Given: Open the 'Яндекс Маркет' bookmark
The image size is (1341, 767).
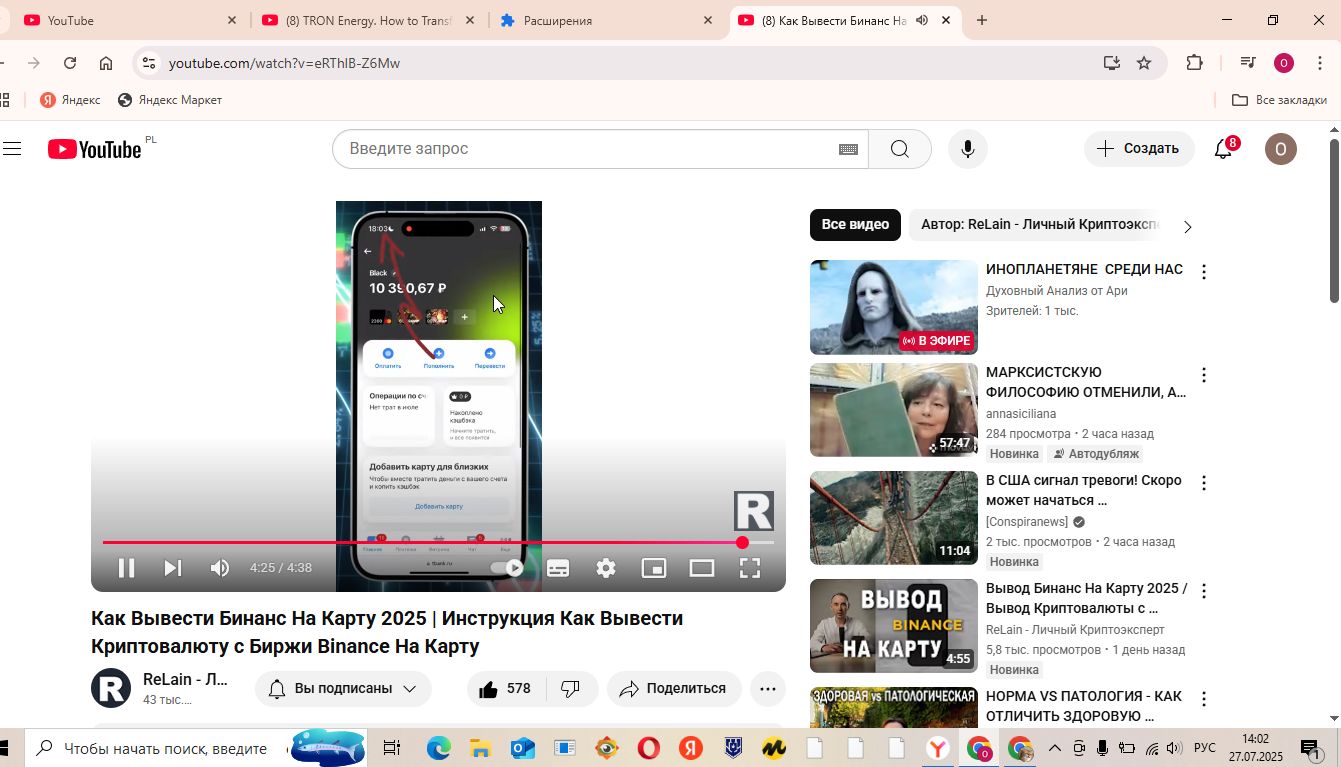Looking at the screenshot, I should (x=169, y=100).
